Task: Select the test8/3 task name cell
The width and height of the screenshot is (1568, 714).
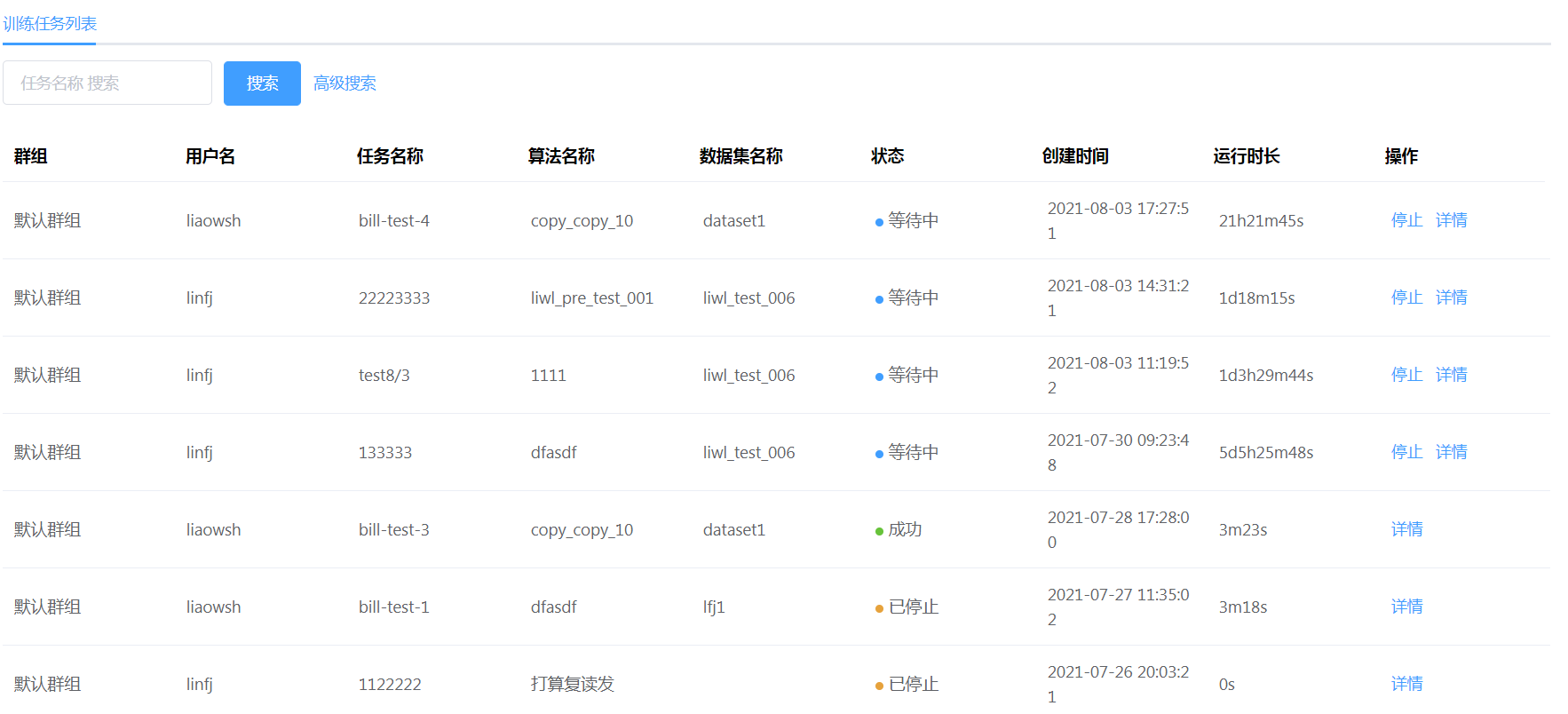Action: coord(384,375)
